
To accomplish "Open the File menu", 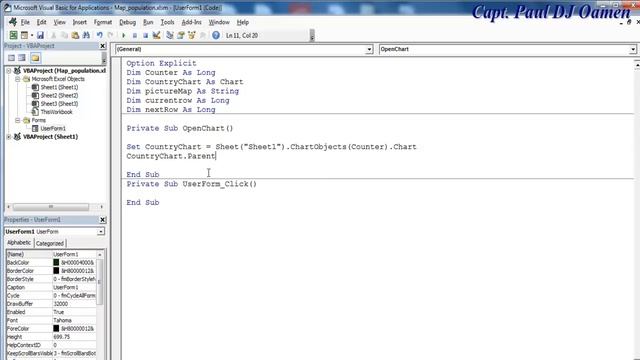I will click(25, 22).
